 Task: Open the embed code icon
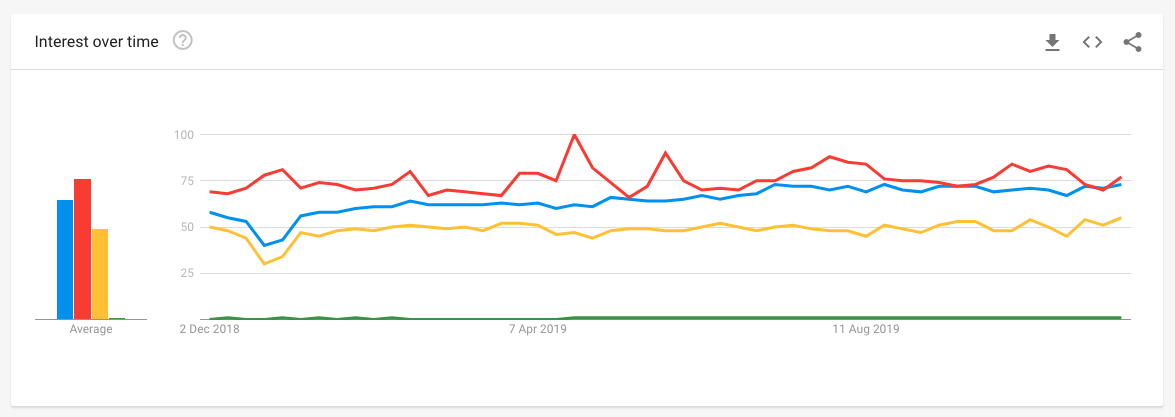[x=1092, y=42]
